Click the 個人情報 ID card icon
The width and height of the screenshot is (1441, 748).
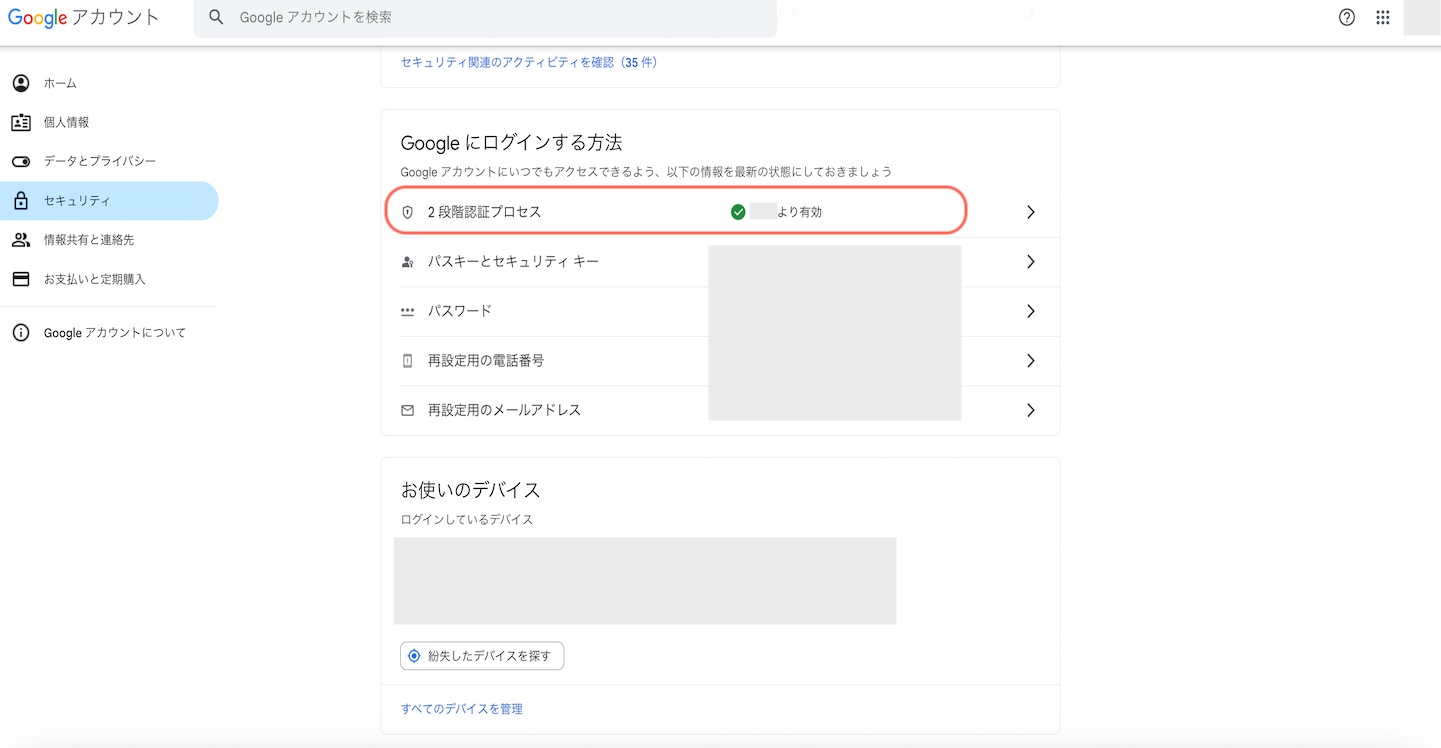click(x=21, y=122)
